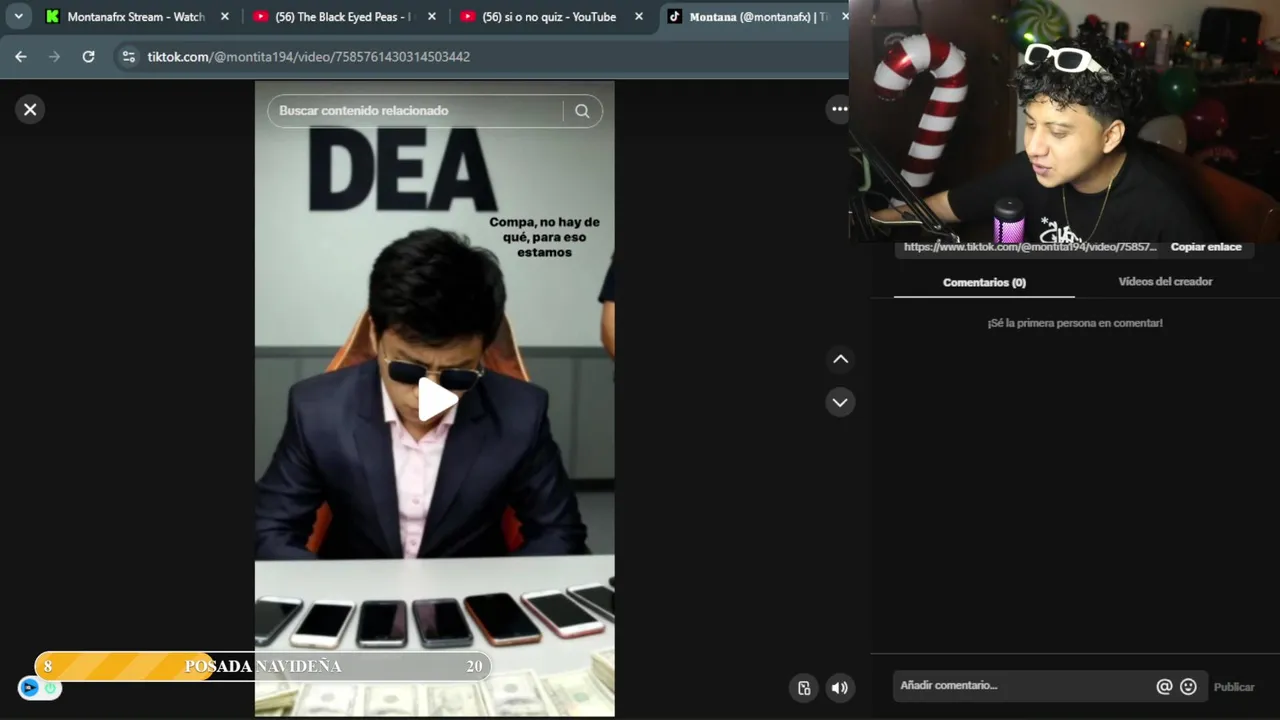Go to the next video arrow
Image resolution: width=1280 pixels, height=720 pixels.
(x=840, y=402)
